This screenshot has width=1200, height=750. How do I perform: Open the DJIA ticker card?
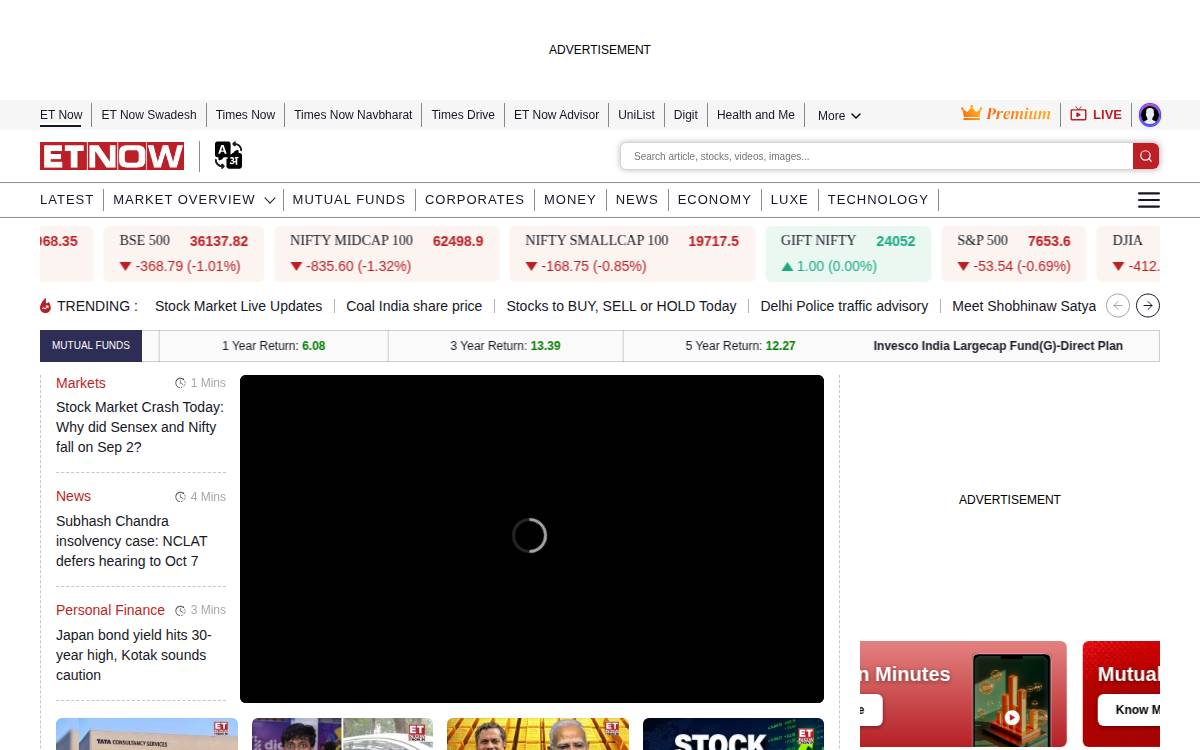(1129, 254)
